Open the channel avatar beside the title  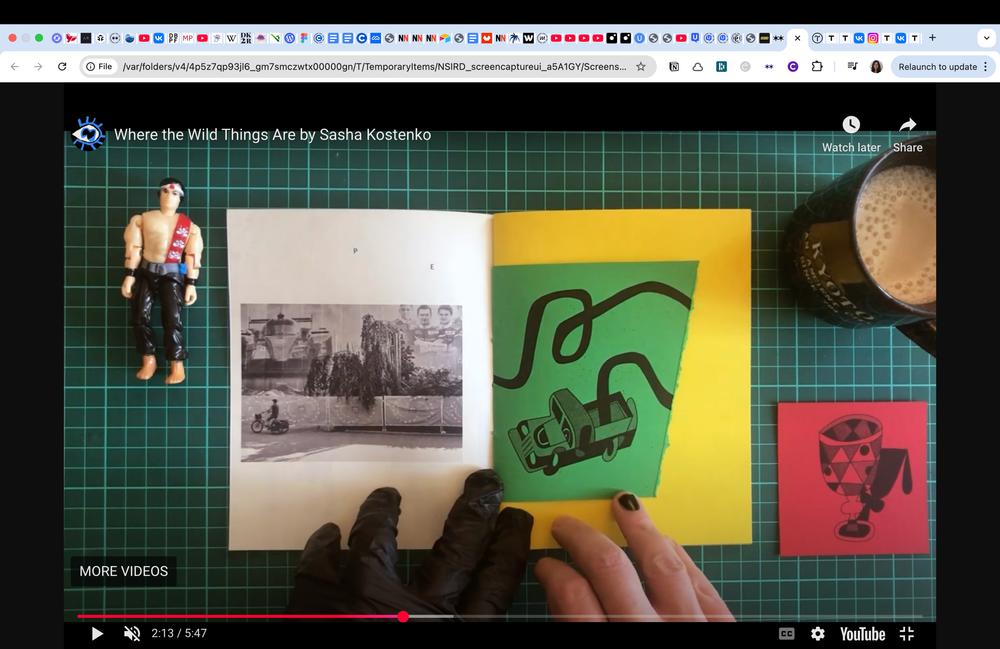[x=88, y=134]
